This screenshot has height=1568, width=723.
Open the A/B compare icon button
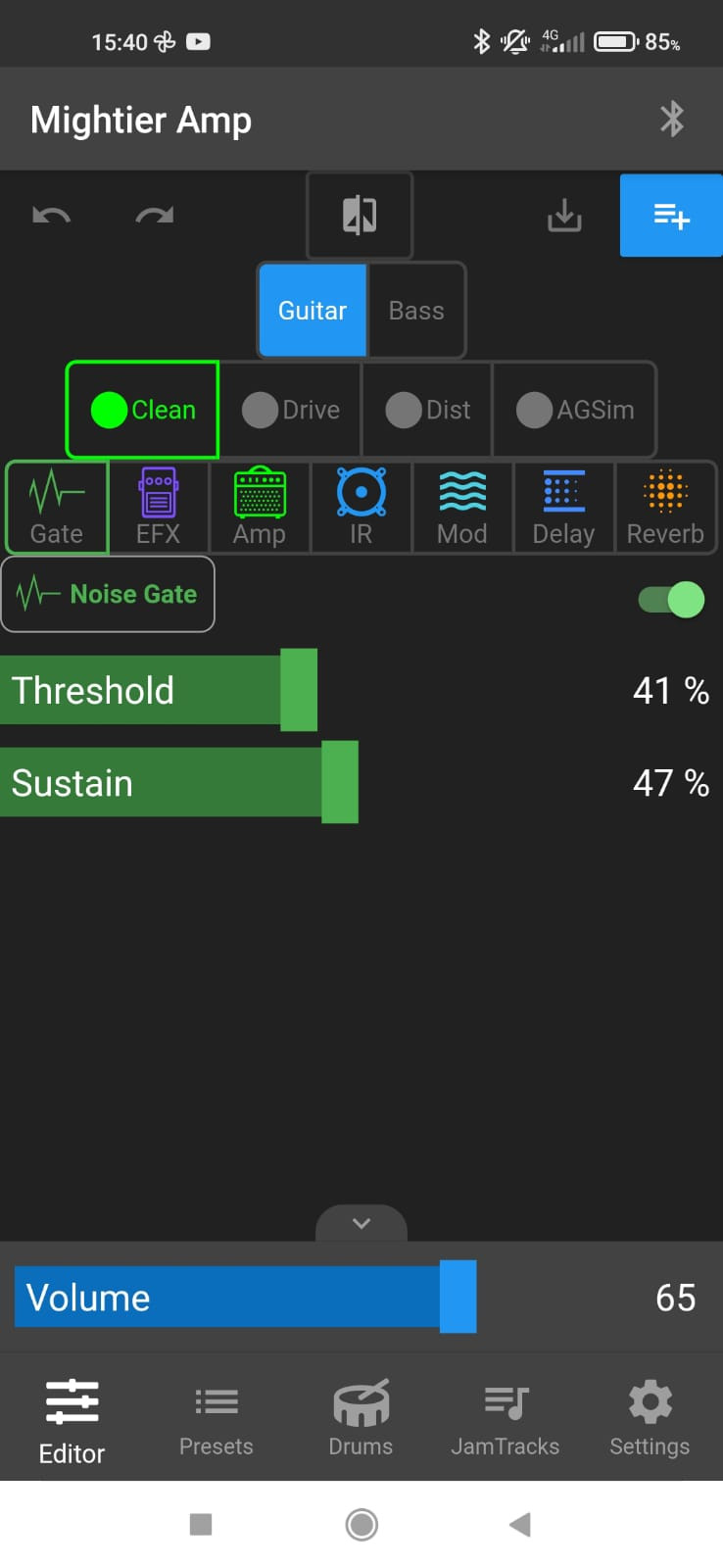pos(360,216)
